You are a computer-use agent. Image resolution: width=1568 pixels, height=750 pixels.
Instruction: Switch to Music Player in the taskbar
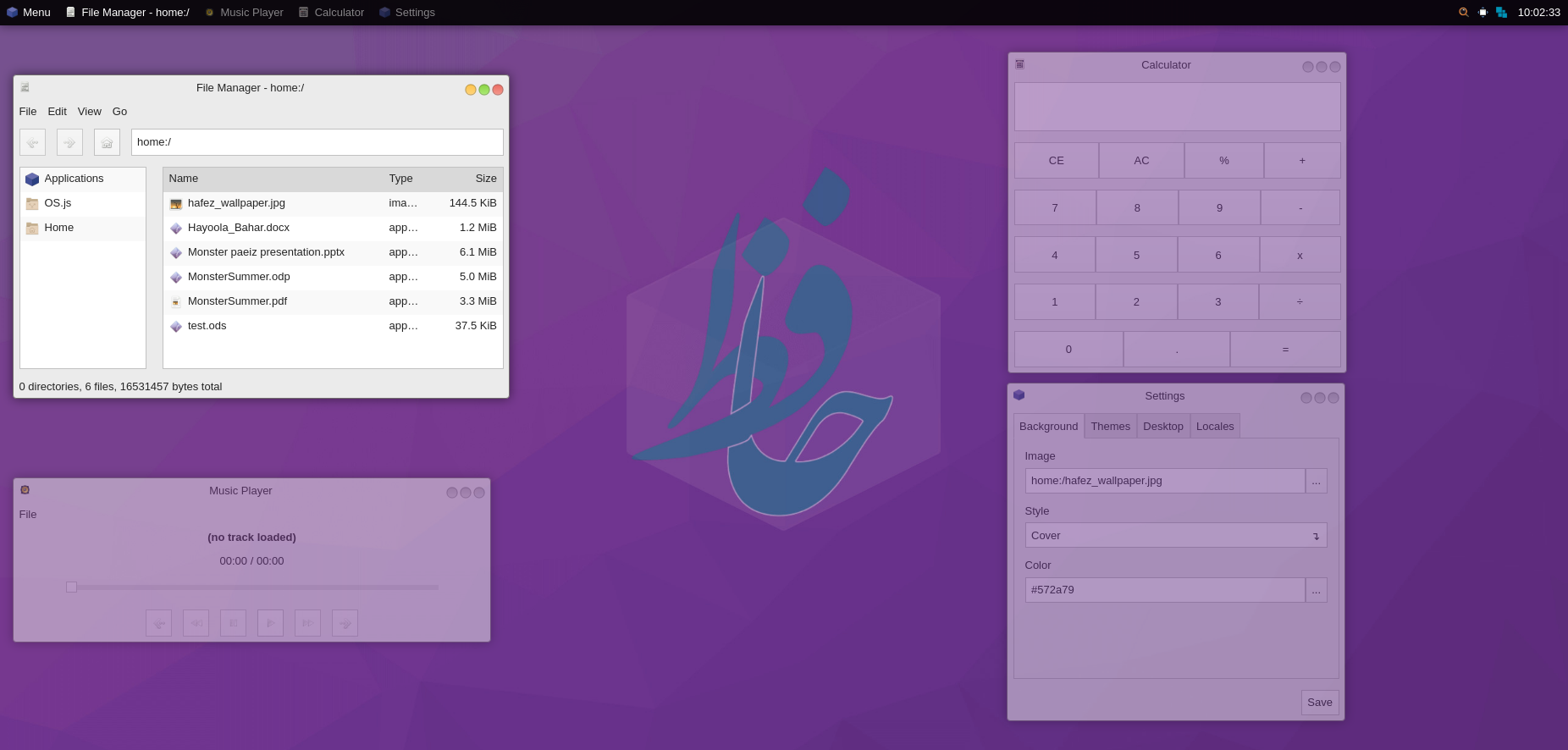pyautogui.click(x=244, y=13)
